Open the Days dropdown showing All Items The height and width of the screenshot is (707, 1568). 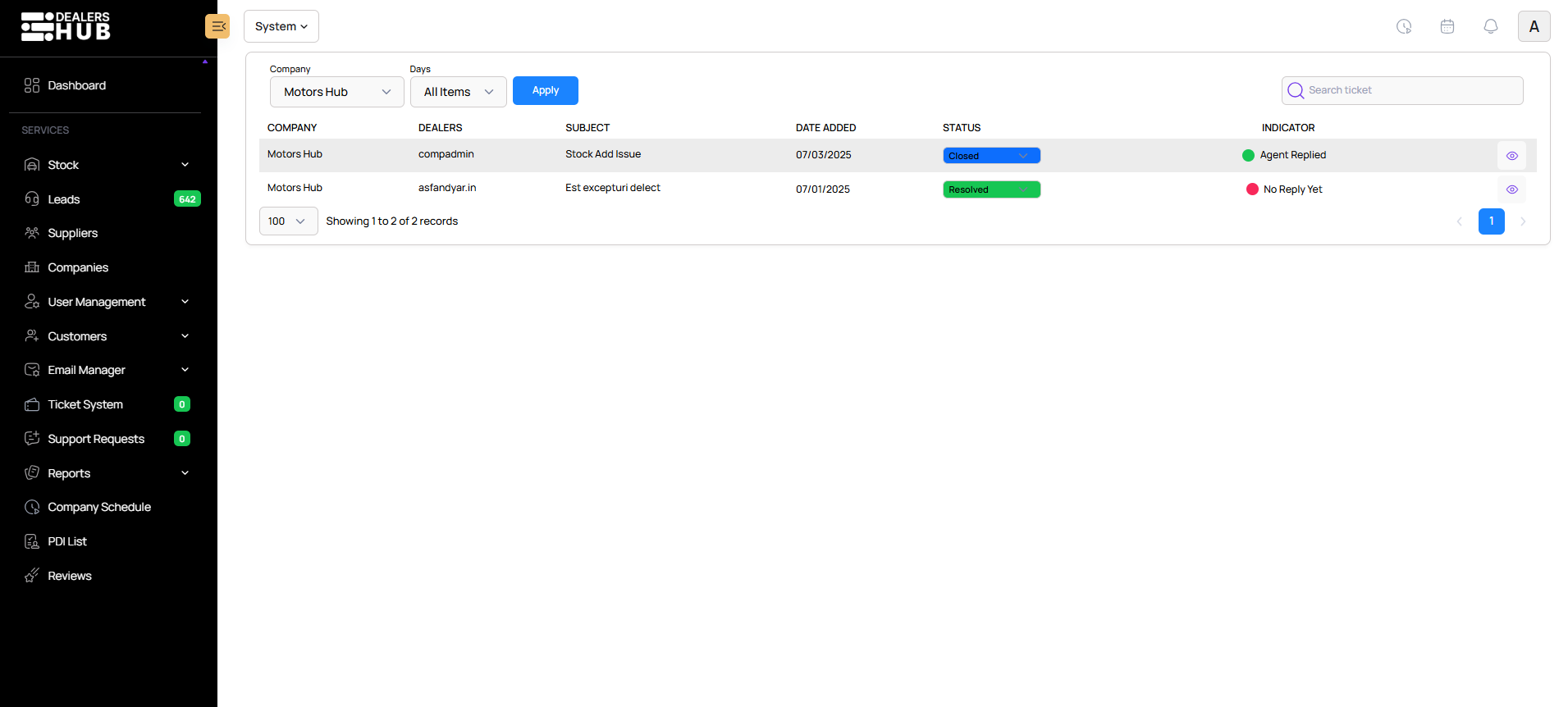[458, 92]
